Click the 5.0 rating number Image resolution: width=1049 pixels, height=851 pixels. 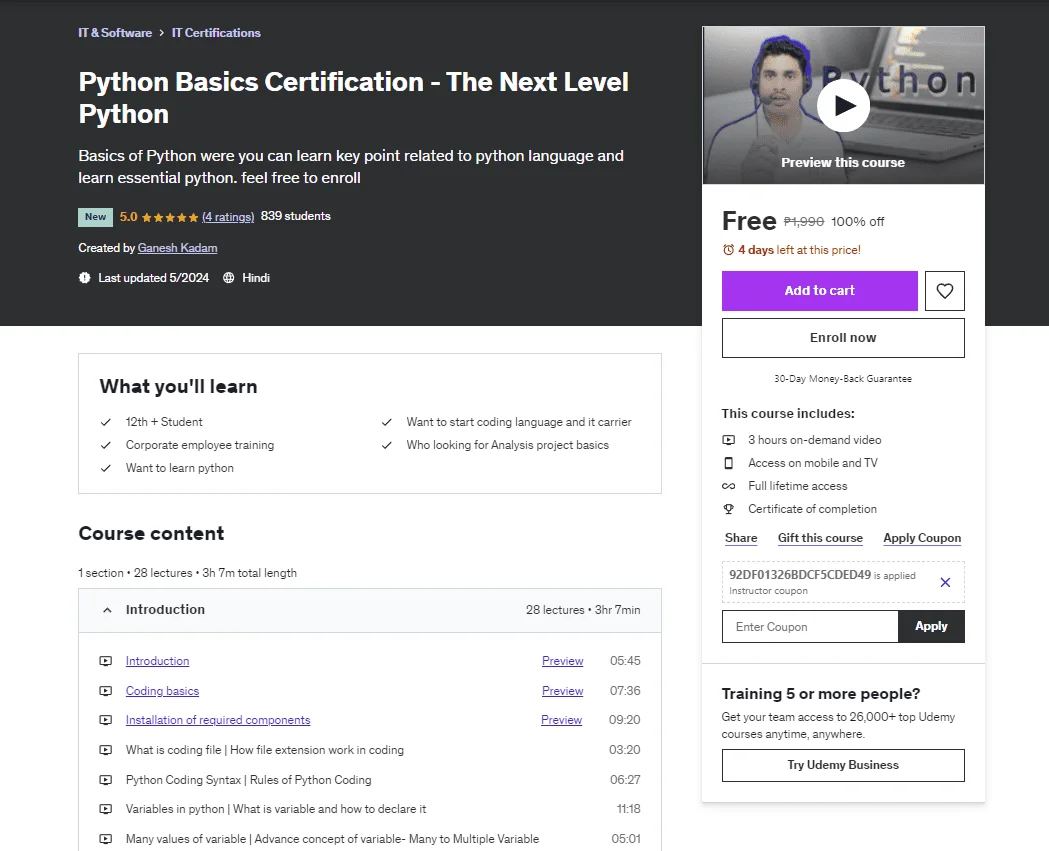pos(128,217)
